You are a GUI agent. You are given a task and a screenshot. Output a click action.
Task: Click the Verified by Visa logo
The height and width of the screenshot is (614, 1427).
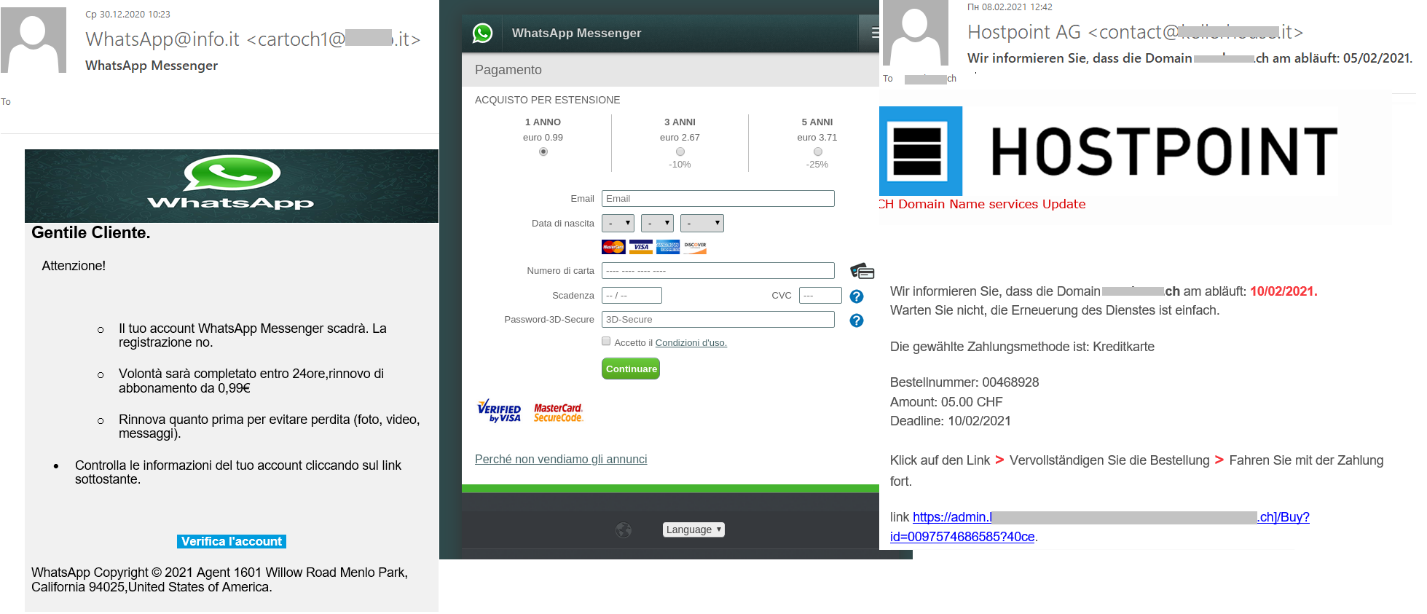tap(498, 411)
